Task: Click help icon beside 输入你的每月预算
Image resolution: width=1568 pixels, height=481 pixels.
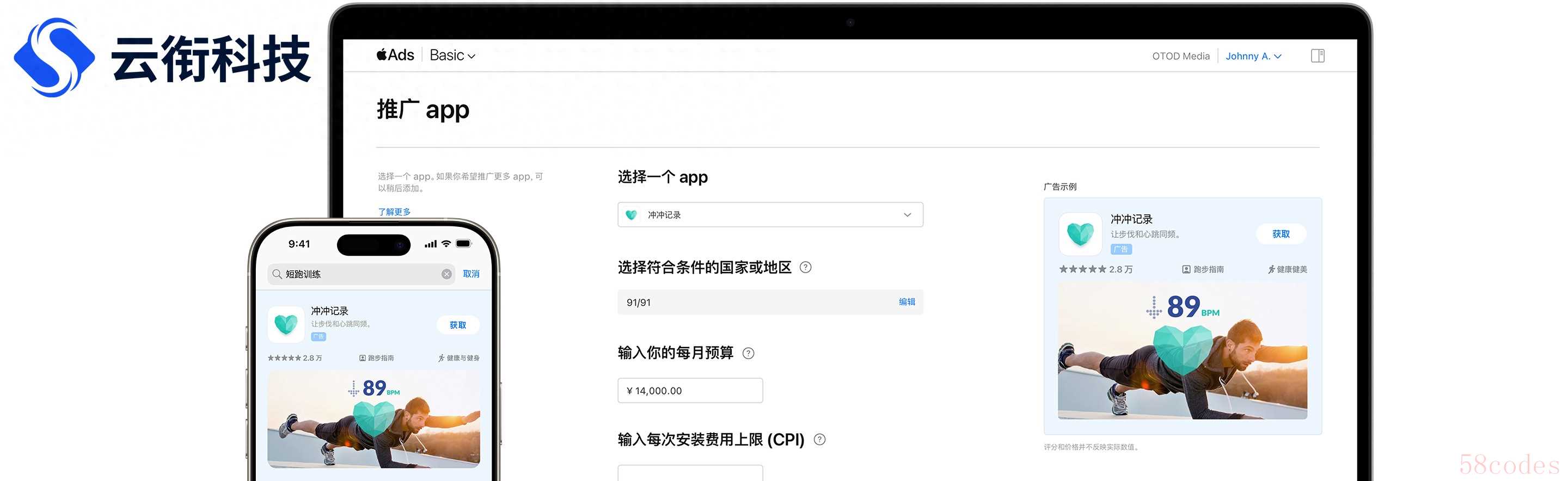Action: coord(748,353)
